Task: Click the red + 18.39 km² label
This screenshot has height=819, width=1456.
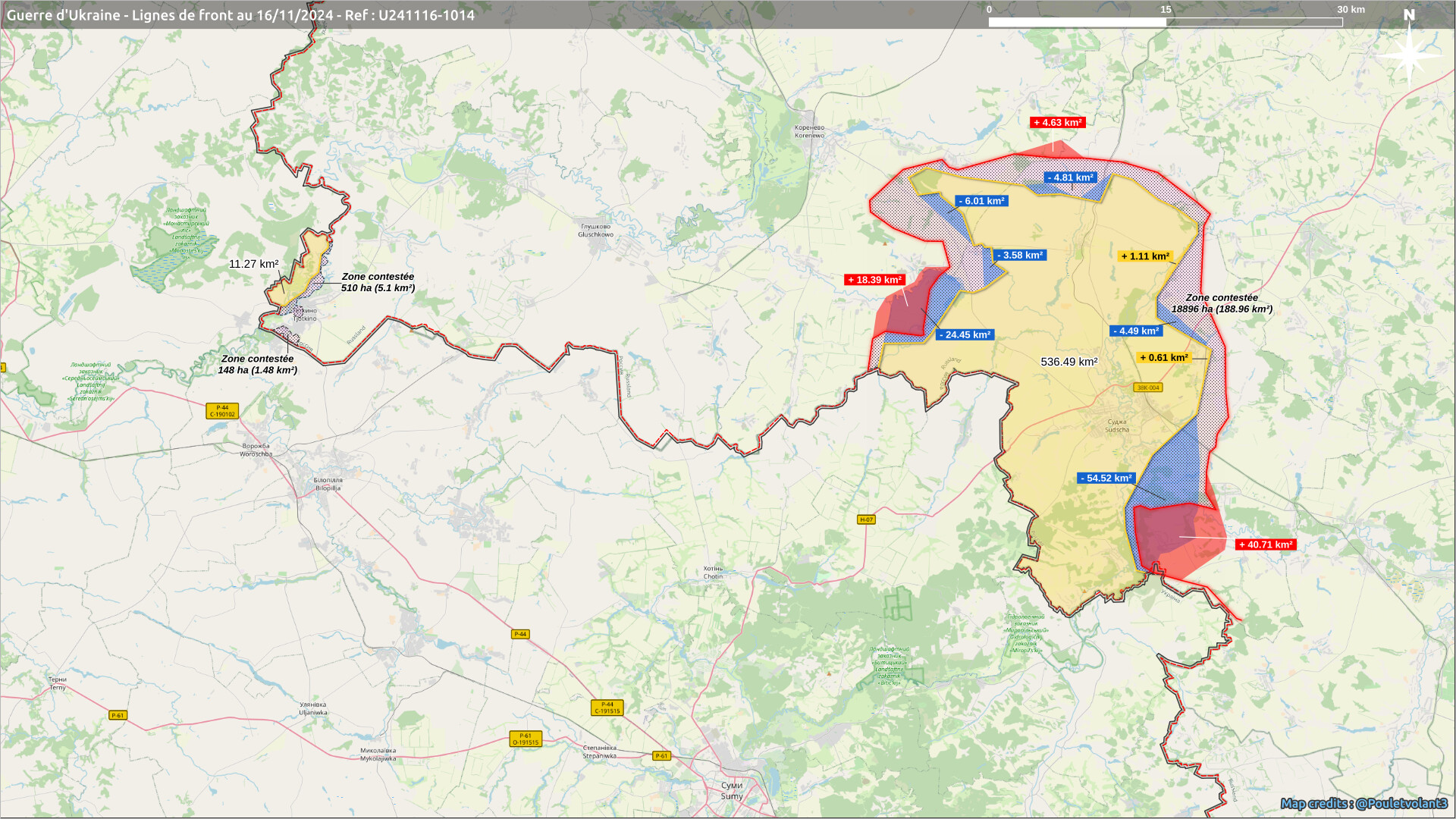Action: (874, 280)
